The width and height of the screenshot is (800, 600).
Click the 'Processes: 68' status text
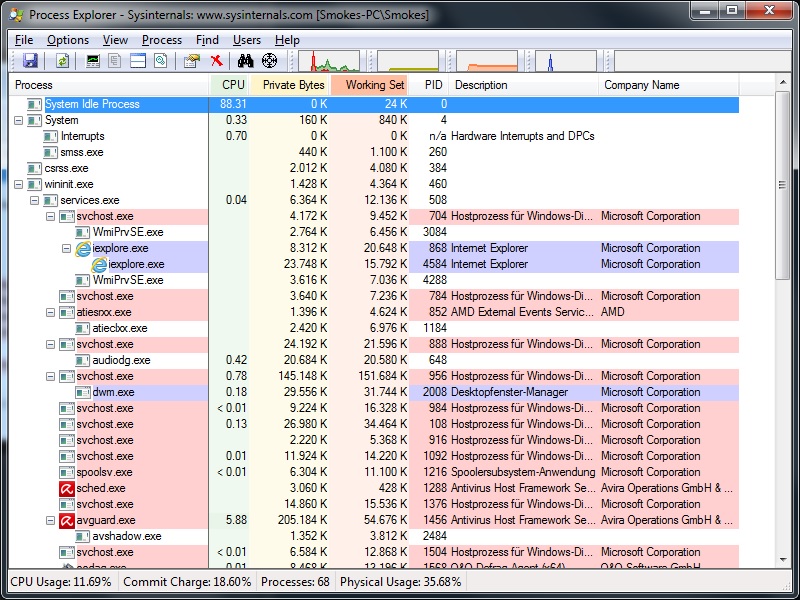click(295, 582)
